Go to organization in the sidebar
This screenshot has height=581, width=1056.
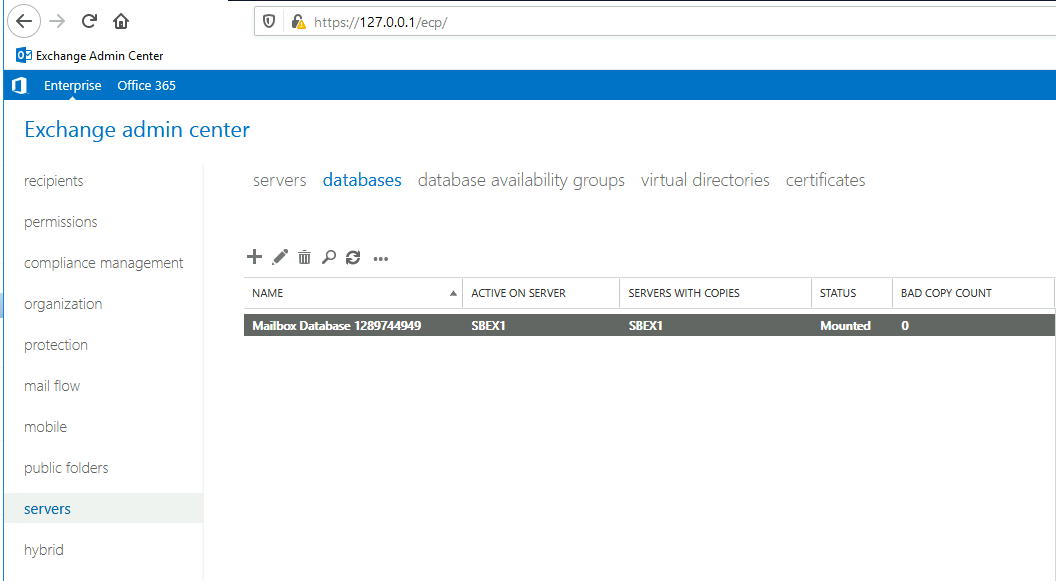[x=63, y=304]
